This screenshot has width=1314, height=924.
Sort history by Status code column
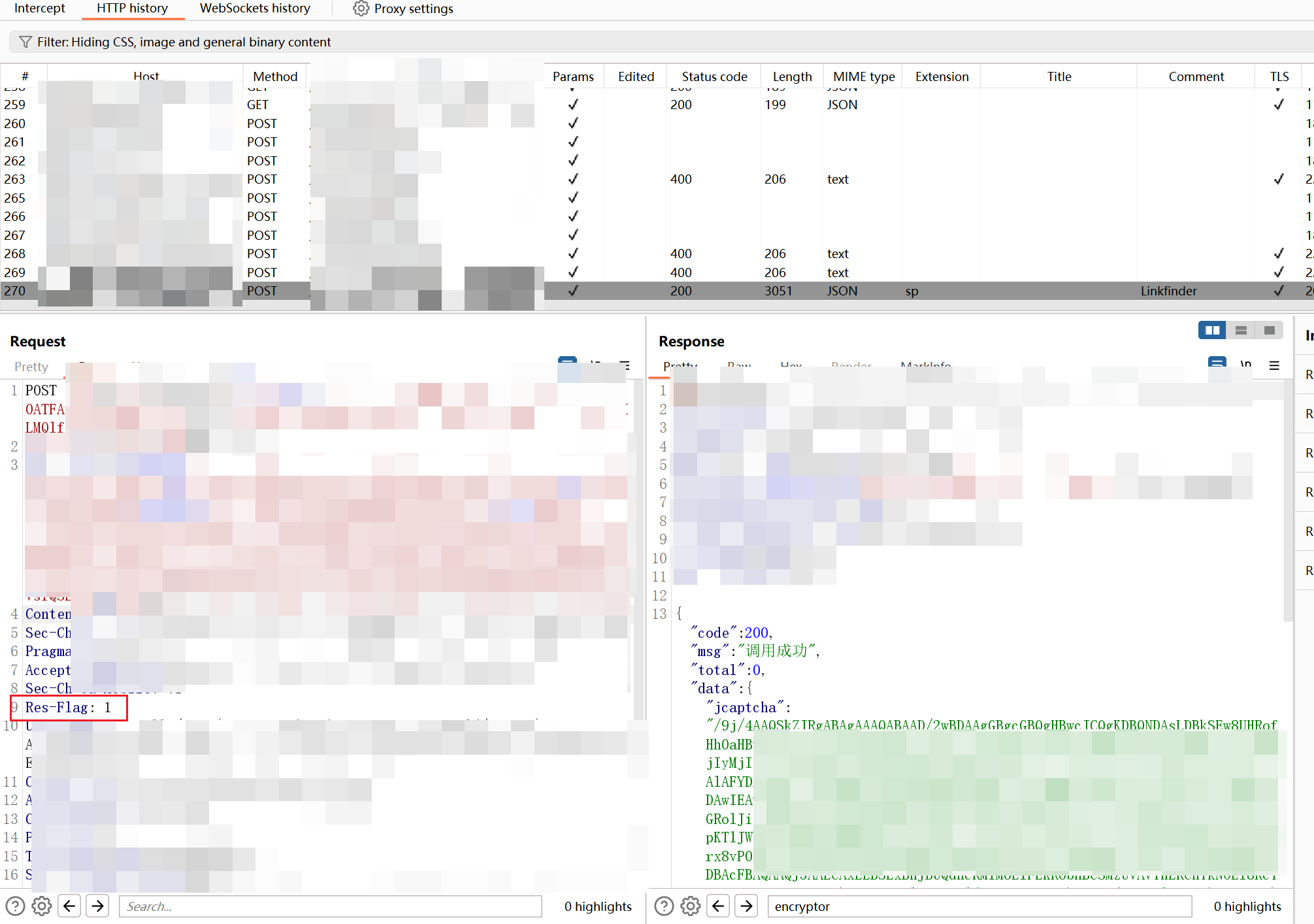click(714, 76)
